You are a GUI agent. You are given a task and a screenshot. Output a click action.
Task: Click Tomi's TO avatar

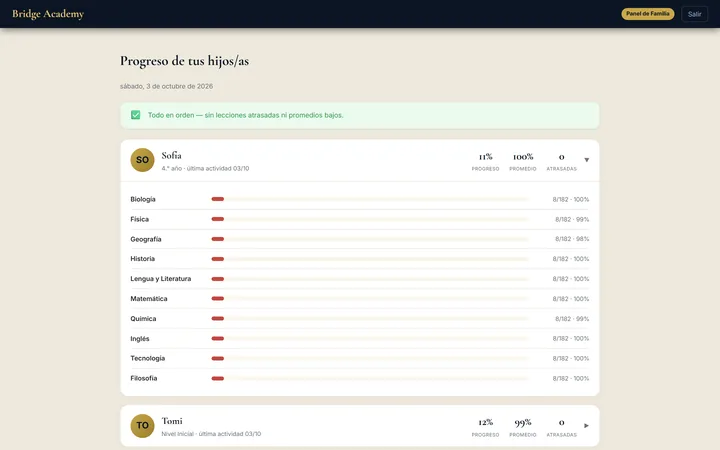(x=142, y=426)
